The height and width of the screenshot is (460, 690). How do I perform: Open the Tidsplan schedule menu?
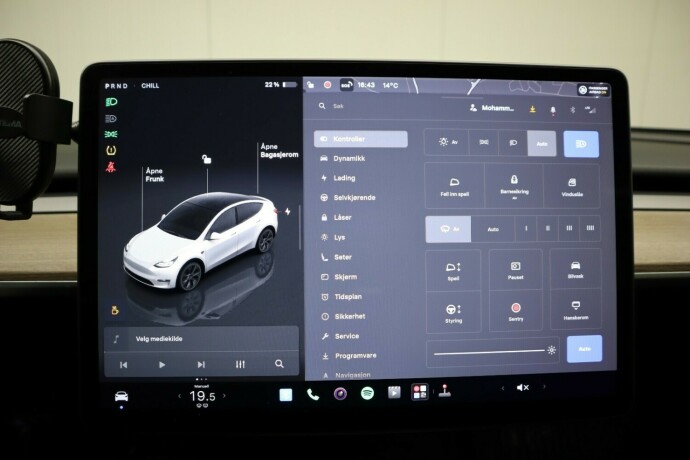coord(341,297)
